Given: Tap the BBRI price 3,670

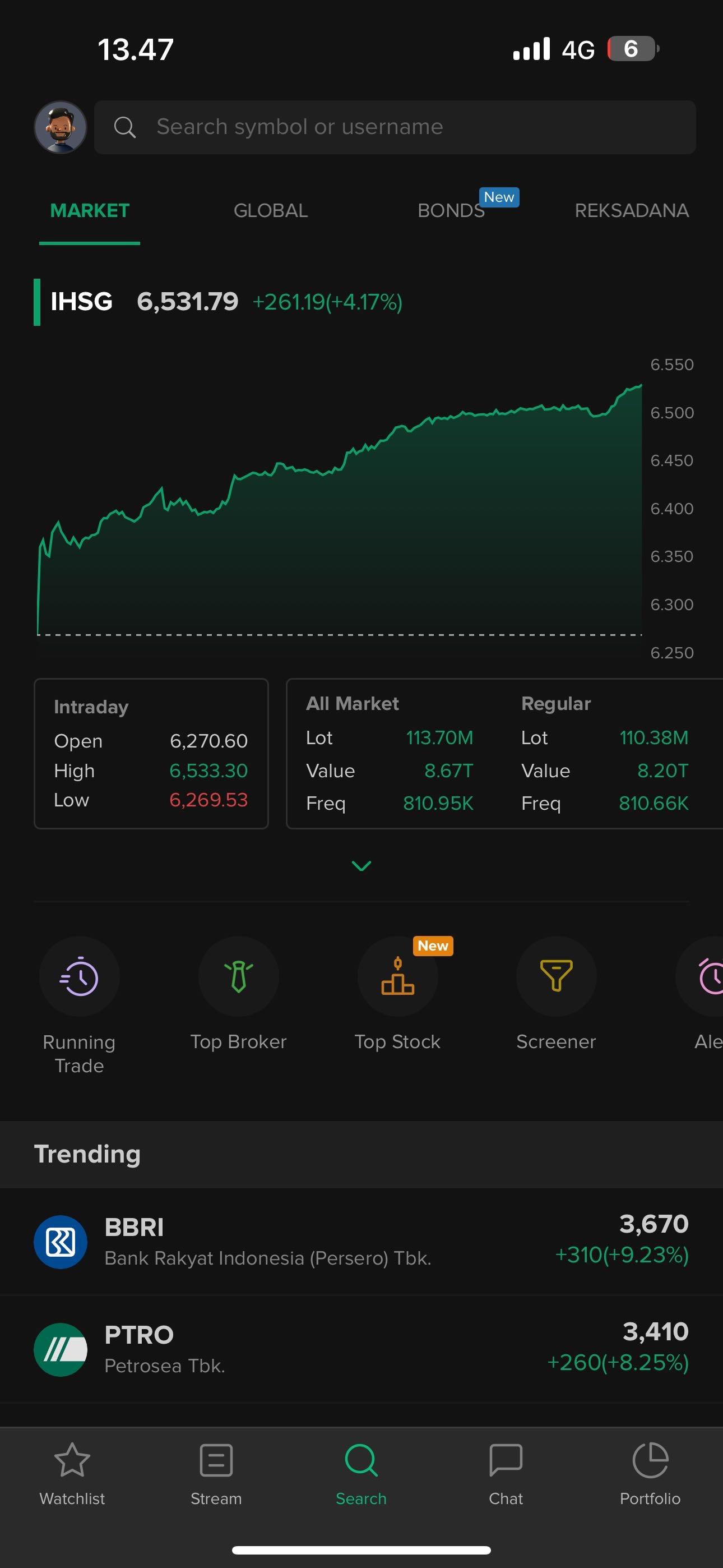Looking at the screenshot, I should pos(654,1224).
